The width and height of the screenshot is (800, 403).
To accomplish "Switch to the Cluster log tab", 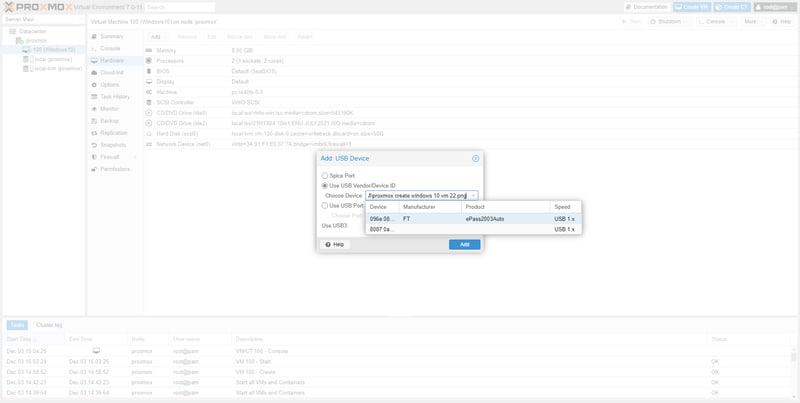I will pos(50,325).
